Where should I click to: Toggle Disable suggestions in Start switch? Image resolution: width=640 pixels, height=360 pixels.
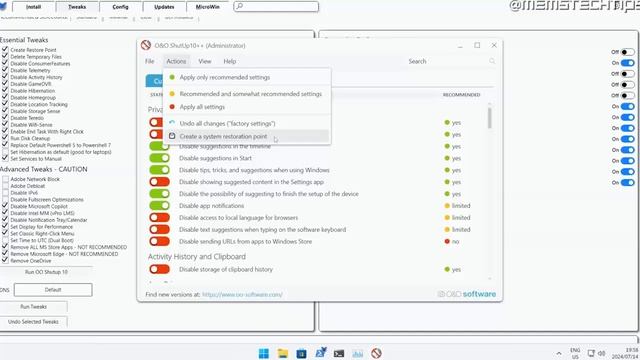(x=159, y=158)
